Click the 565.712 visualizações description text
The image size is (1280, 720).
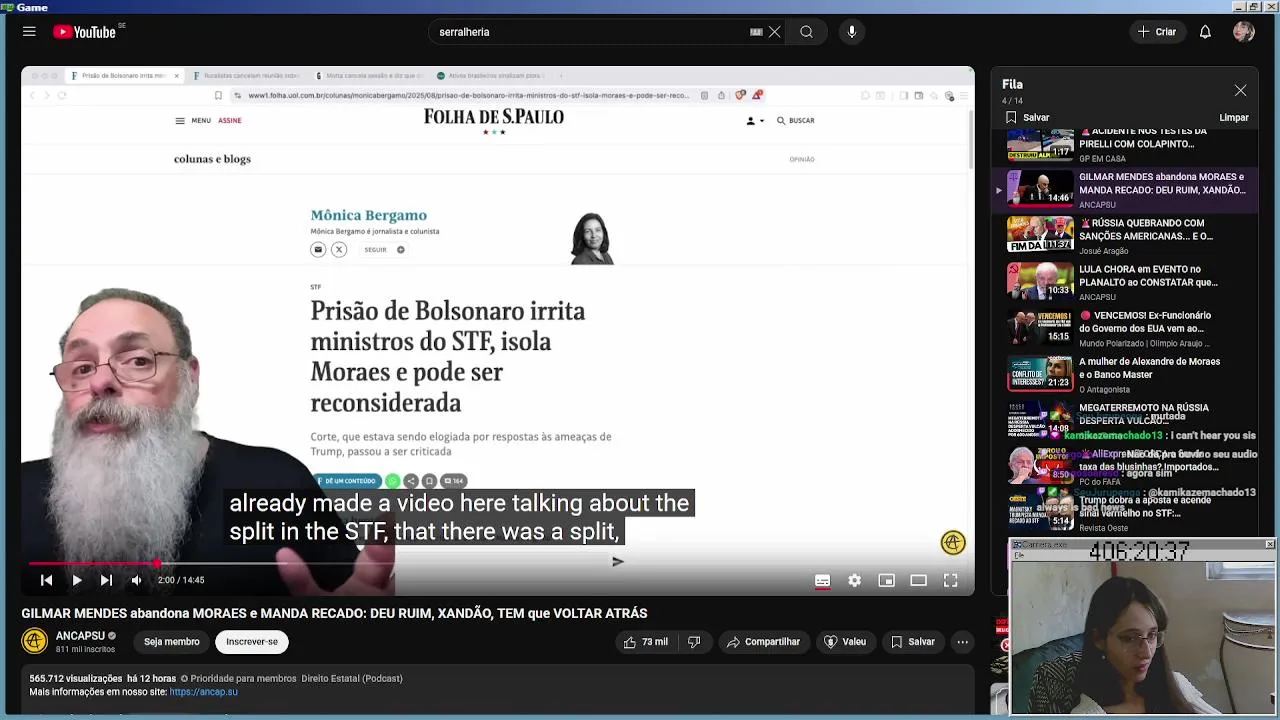pyautogui.click(x=75, y=678)
